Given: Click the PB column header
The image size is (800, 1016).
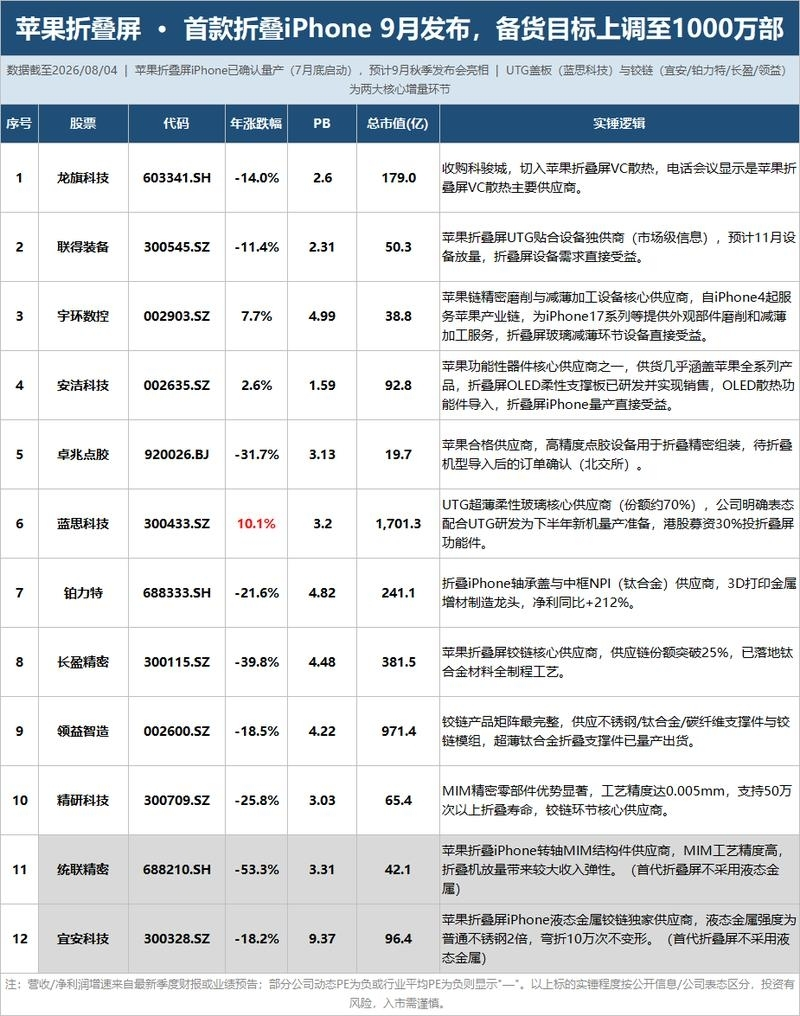Looking at the screenshot, I should pyautogui.click(x=322, y=123).
